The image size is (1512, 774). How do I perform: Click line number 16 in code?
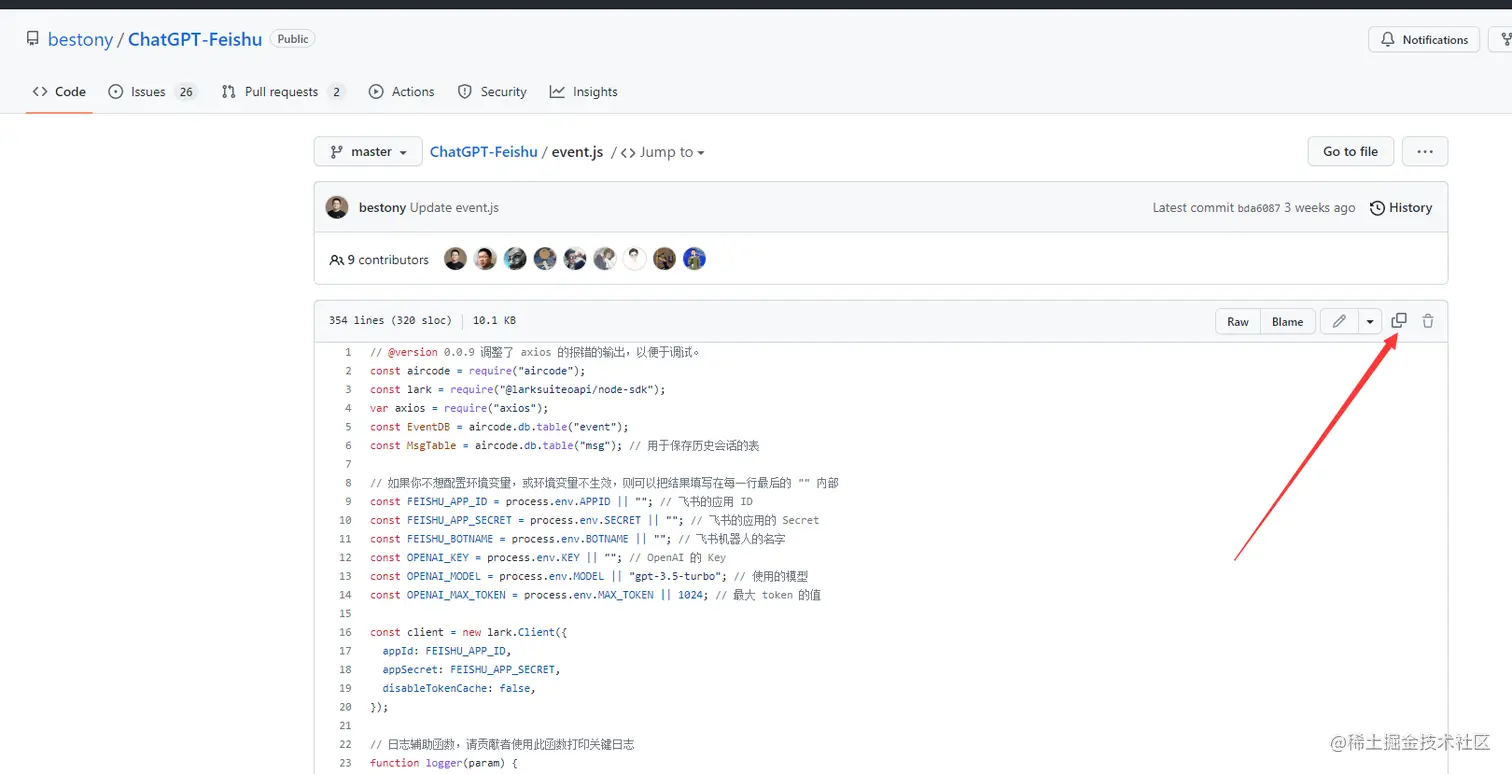tap(344, 632)
